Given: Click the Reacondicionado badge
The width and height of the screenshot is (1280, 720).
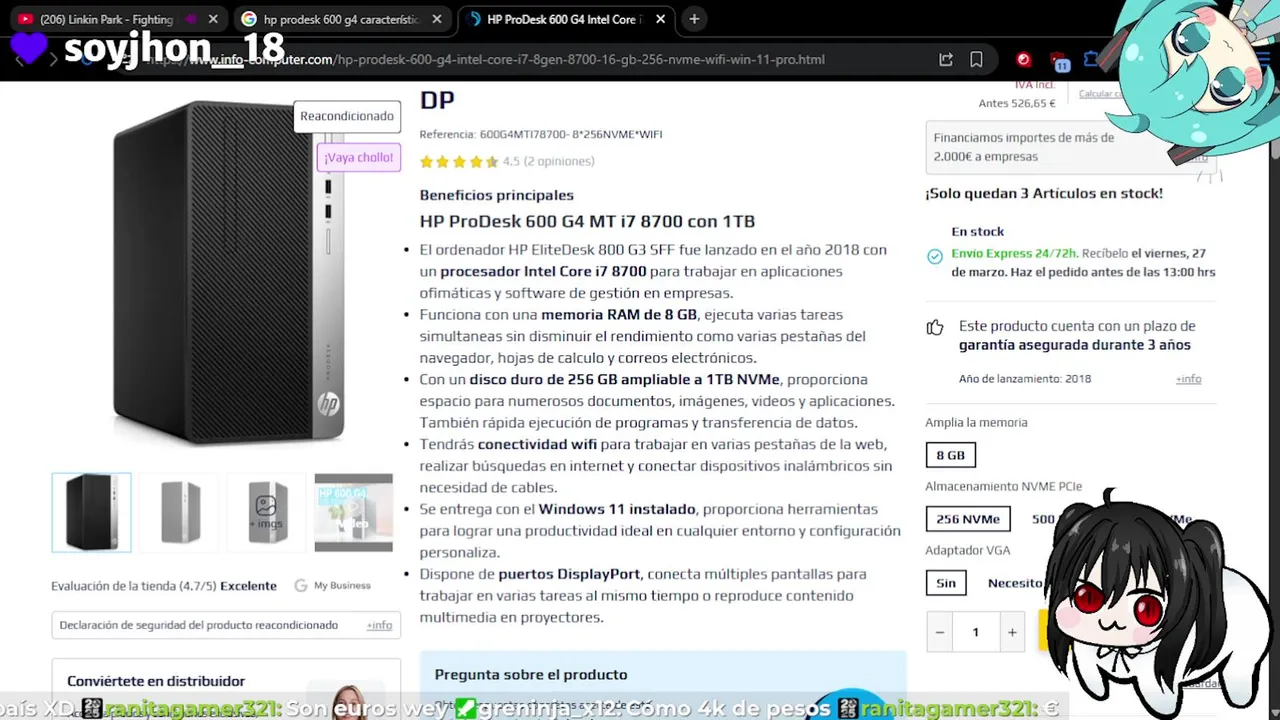Looking at the screenshot, I should pos(347,116).
